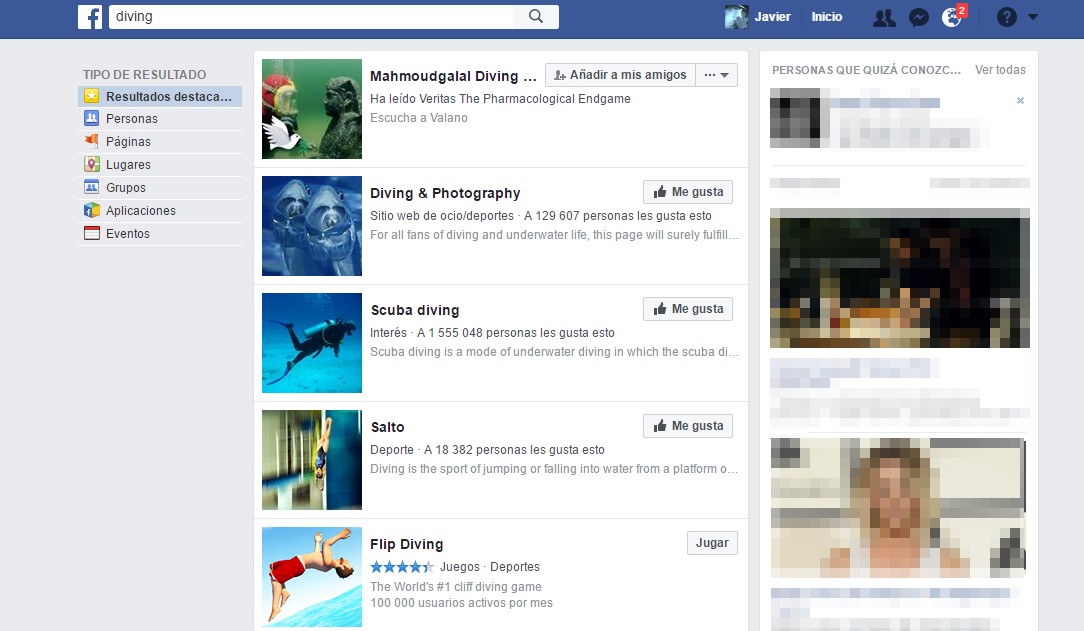1084x631 pixels.
Task: Click 'A 129 607 personas les gusta esto'
Action: coord(617,216)
